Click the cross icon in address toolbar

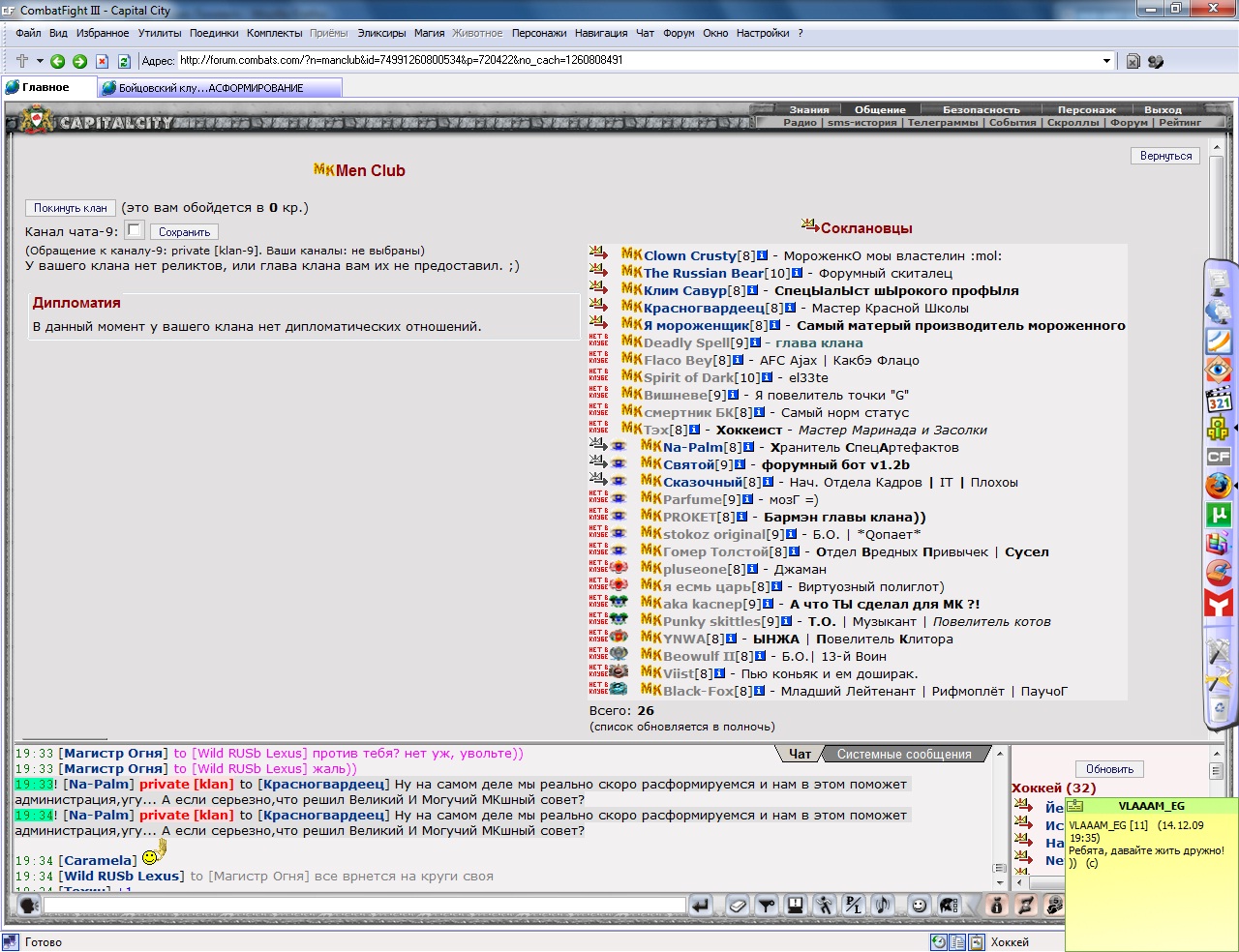click(x=22, y=61)
